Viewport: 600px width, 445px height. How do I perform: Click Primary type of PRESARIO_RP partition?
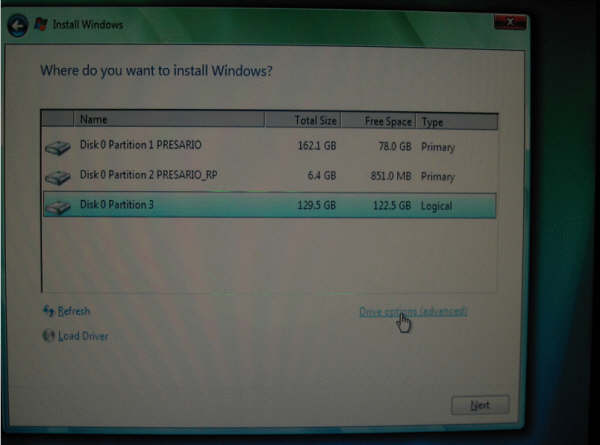click(x=438, y=177)
